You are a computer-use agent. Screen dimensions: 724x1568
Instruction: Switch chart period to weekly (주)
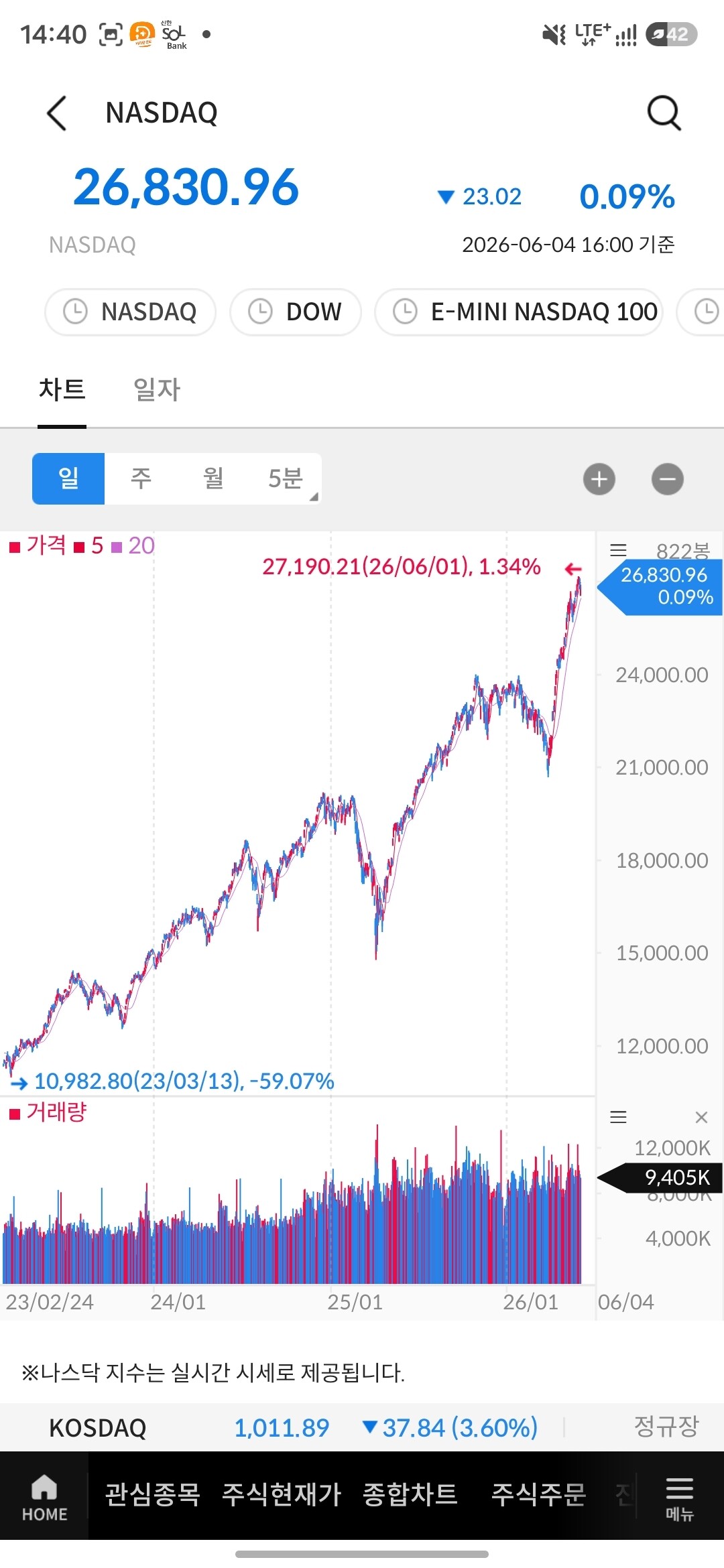coord(141,478)
